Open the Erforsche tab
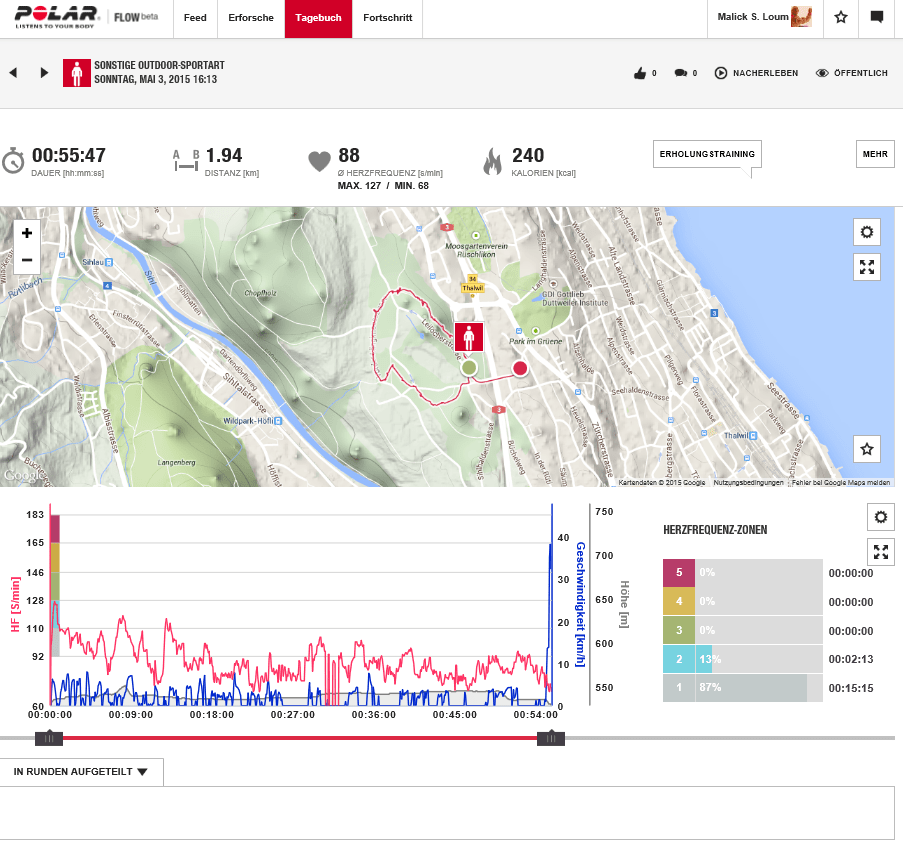This screenshot has width=903, height=847. point(250,18)
